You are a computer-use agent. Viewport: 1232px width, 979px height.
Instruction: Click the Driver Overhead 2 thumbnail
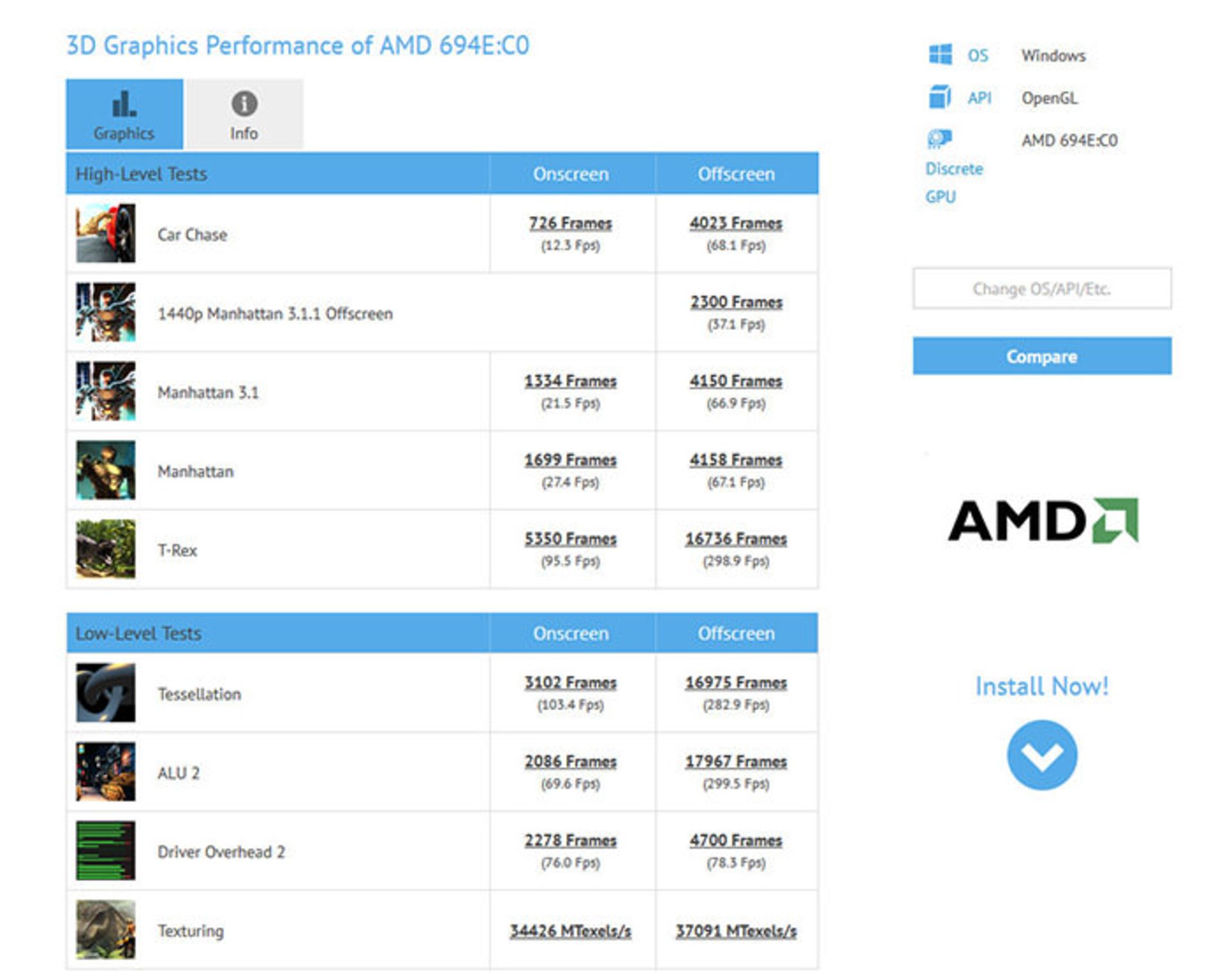[106, 851]
